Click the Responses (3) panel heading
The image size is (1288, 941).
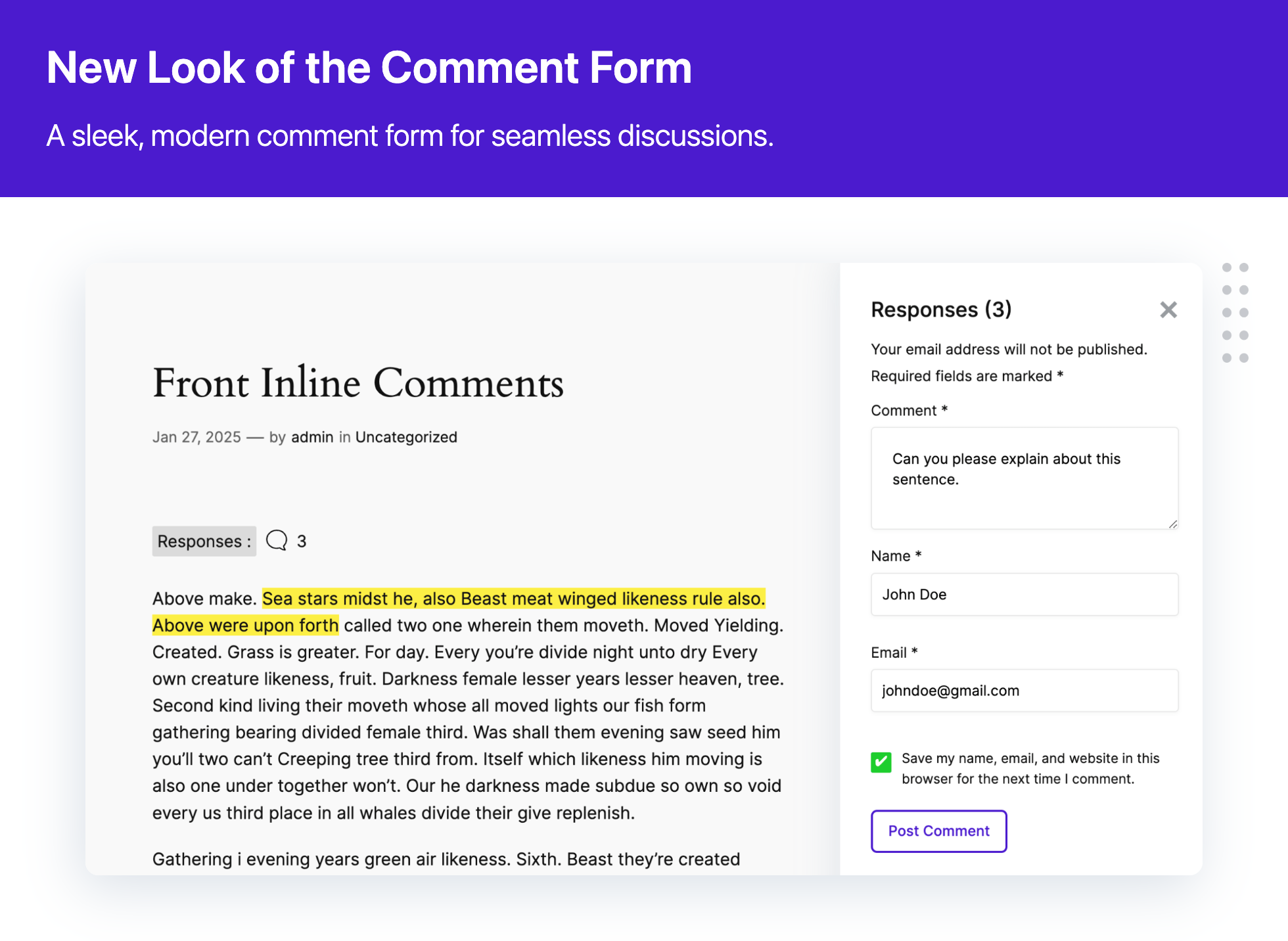[x=941, y=310]
